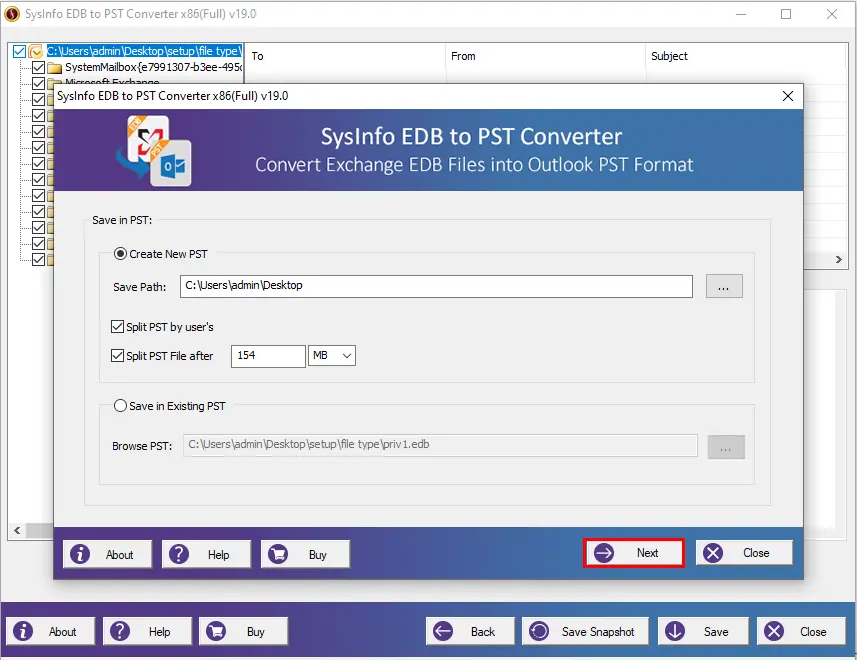
Task: Click Save in the main window bottom bar
Action: coord(702,632)
